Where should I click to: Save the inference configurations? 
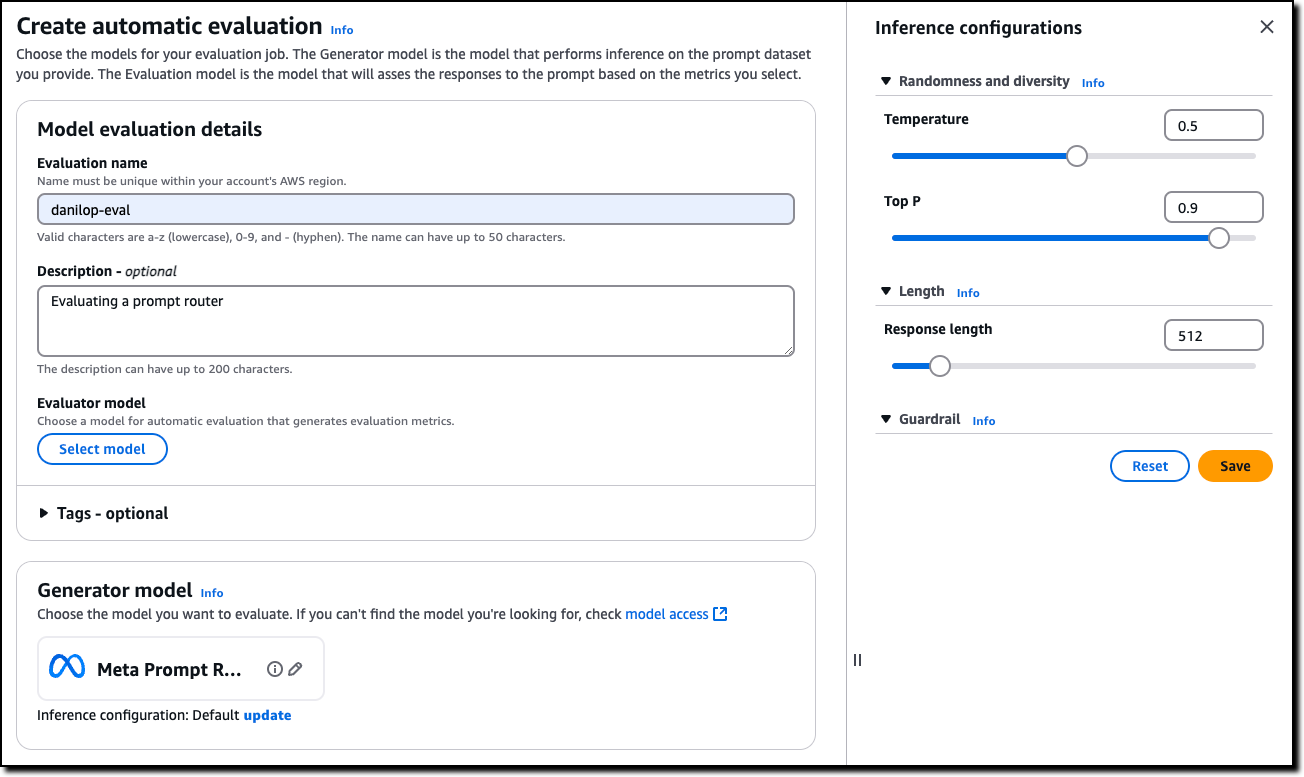1235,466
